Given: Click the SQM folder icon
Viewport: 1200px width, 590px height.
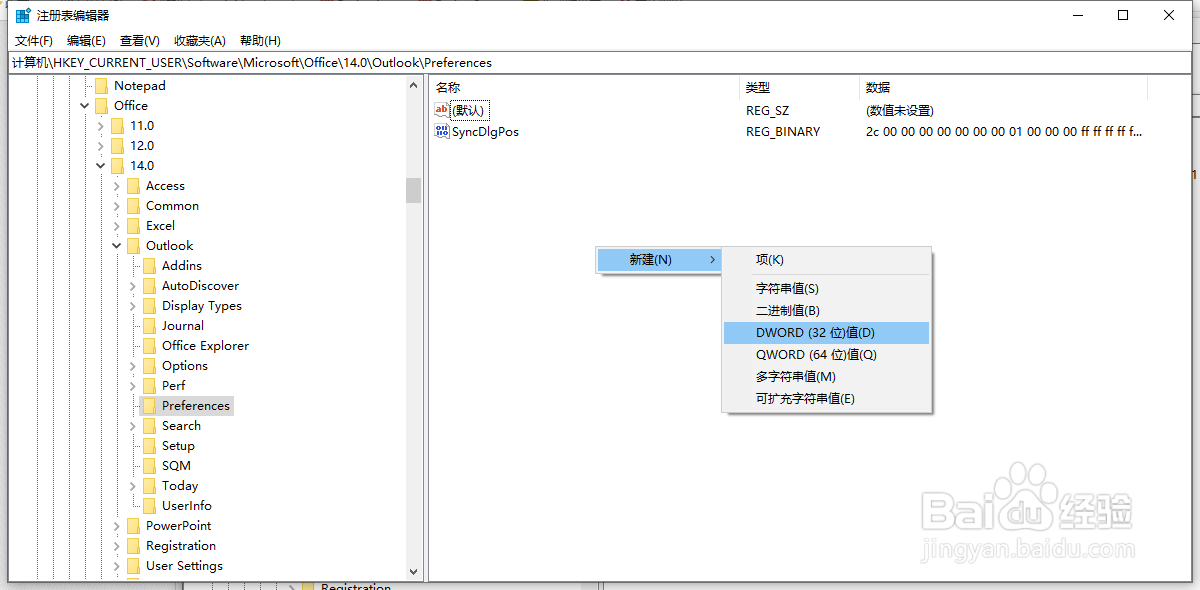Looking at the screenshot, I should pos(150,465).
